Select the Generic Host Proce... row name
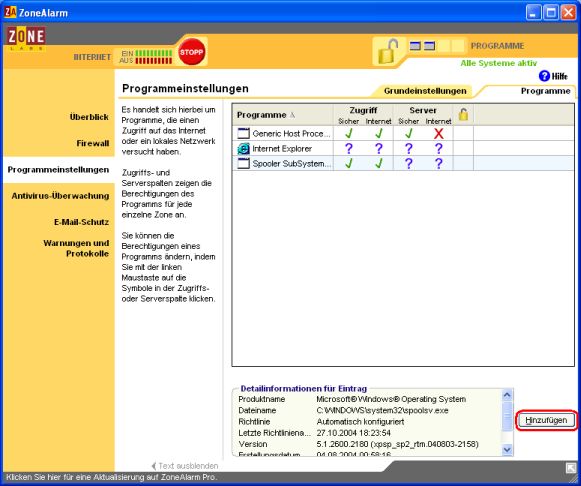The image size is (581, 486). click(x=291, y=133)
